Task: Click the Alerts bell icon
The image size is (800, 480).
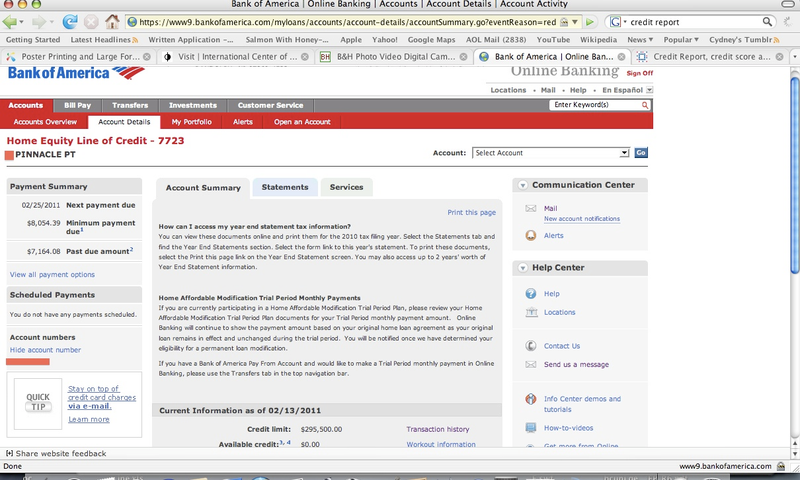Action: coord(531,235)
